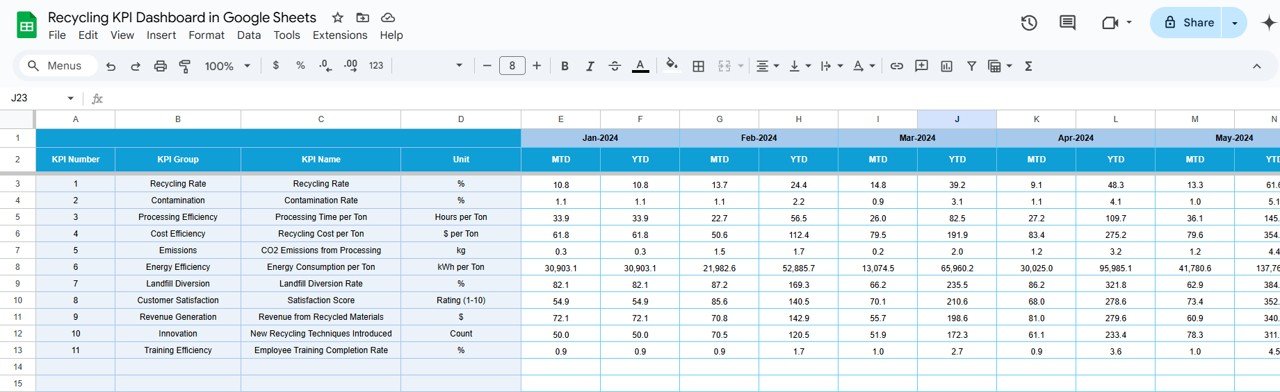Search the Menus box
Screen dimensions: 1280x392
pos(58,66)
